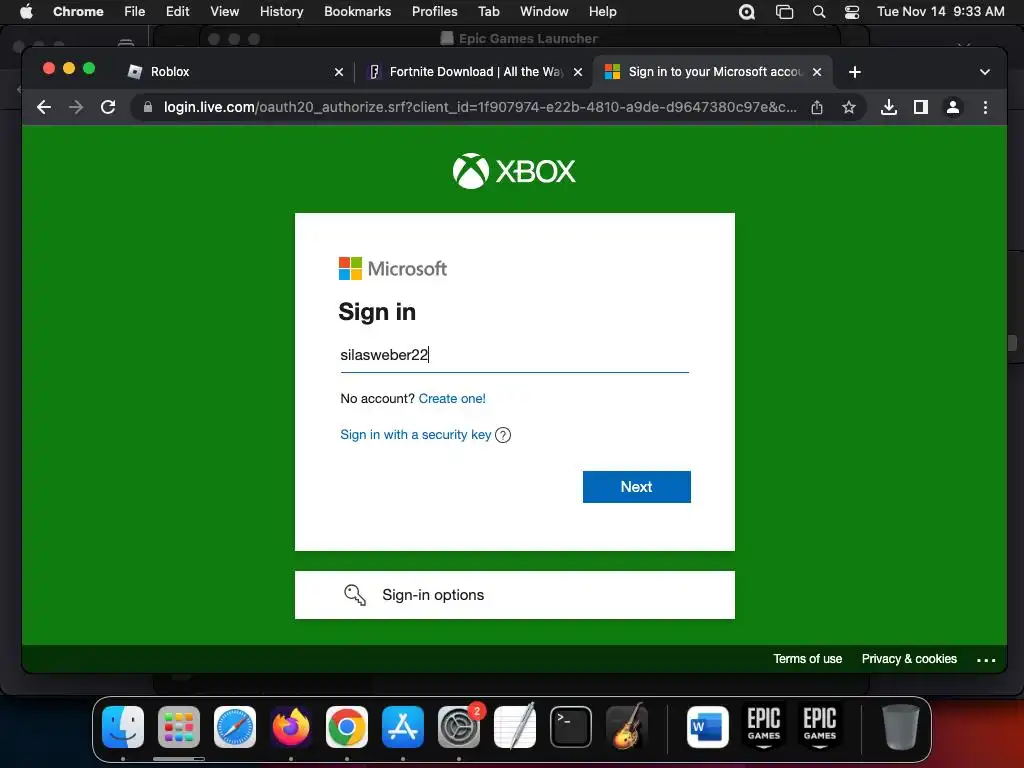Open Terms of use link
The height and width of the screenshot is (768, 1024).
click(808, 659)
